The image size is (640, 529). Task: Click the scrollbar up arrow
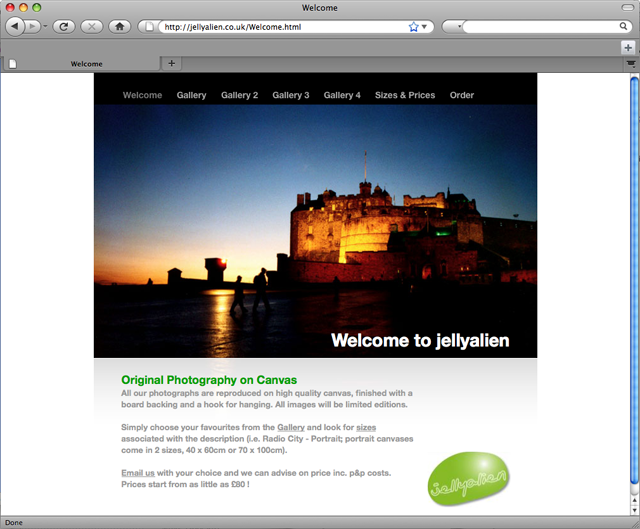[x=634, y=500]
